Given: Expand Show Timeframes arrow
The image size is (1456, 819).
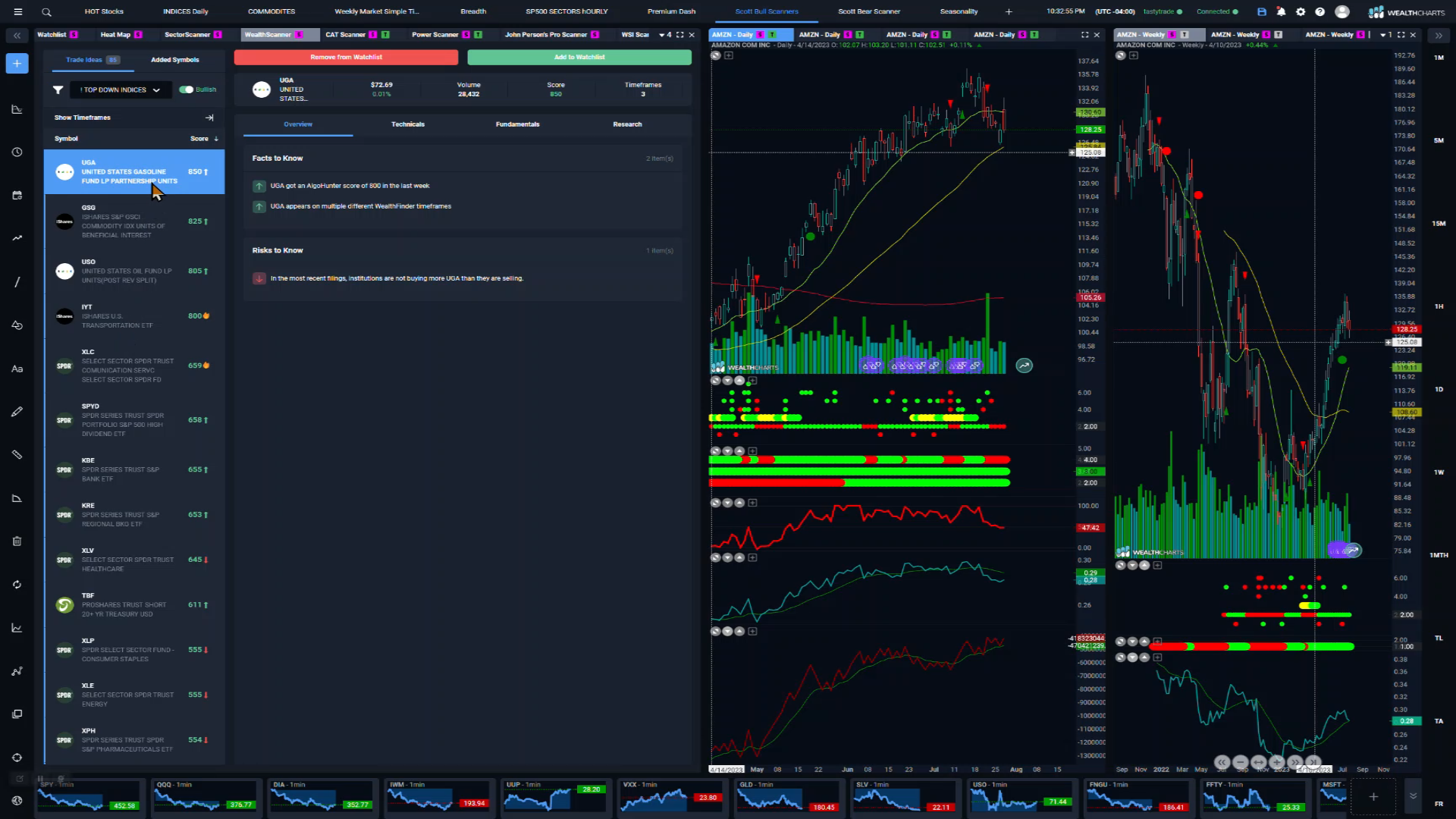Looking at the screenshot, I should [x=209, y=118].
